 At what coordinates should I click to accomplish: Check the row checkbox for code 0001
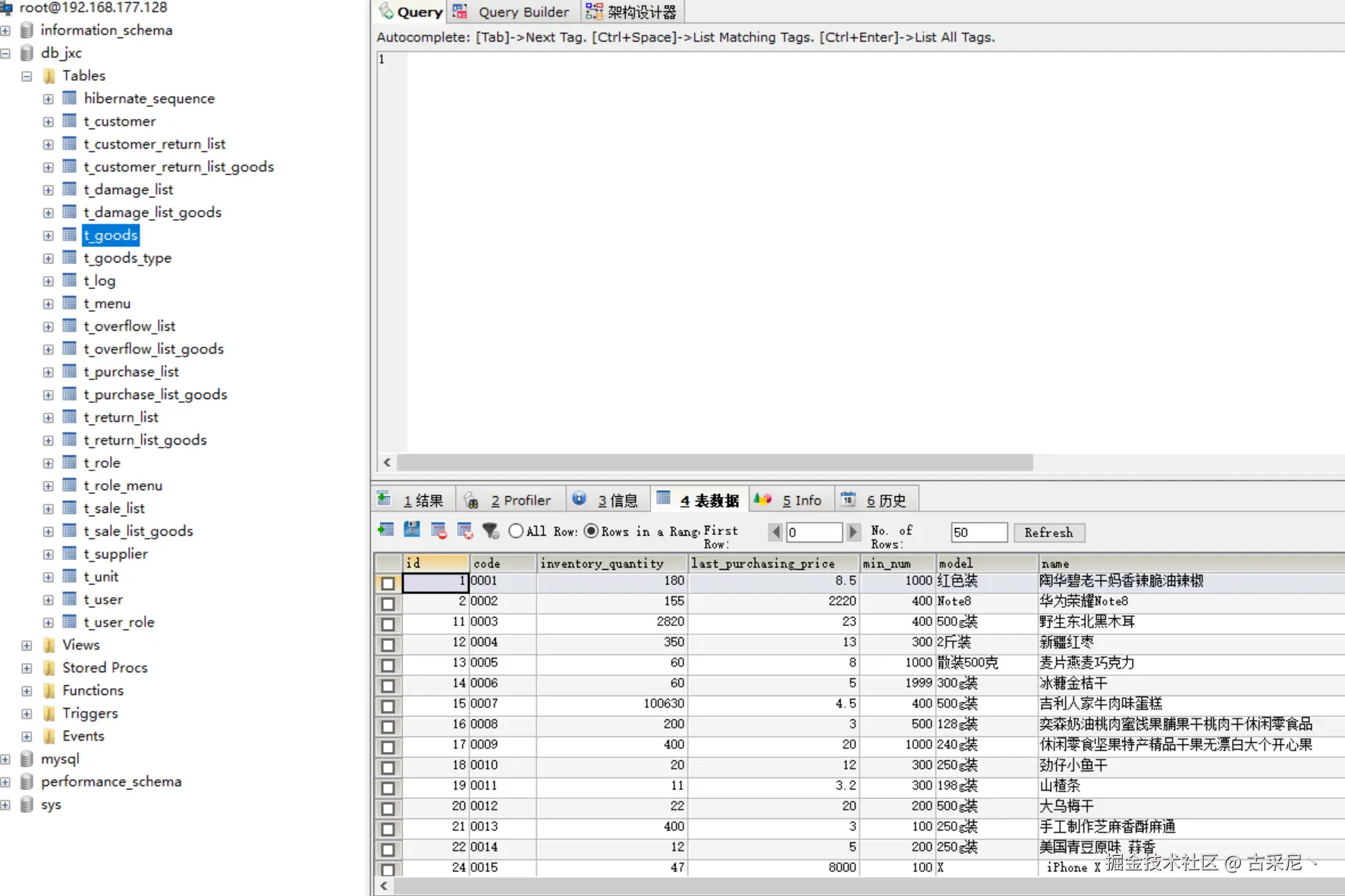[388, 583]
